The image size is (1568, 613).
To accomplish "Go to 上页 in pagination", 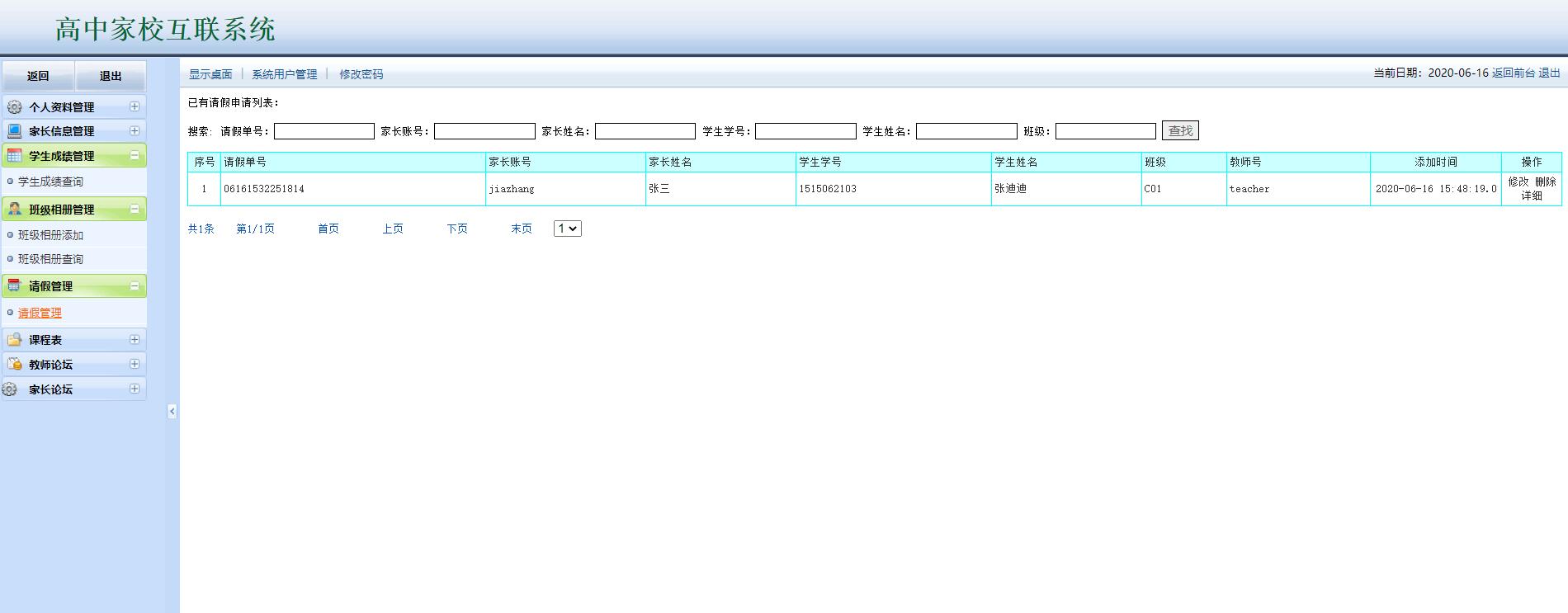I will (393, 229).
